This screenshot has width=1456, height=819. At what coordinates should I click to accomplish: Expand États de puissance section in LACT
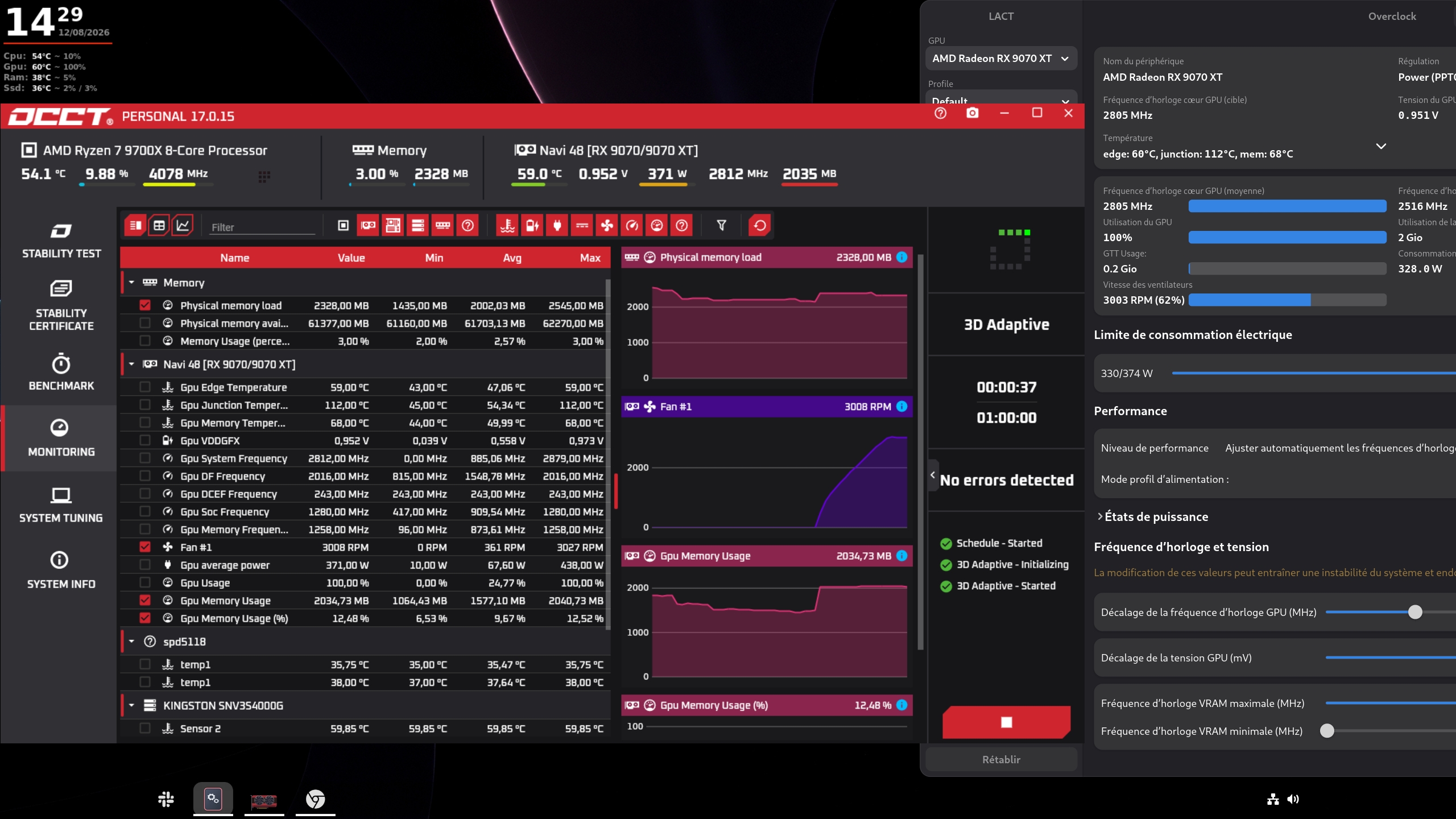pos(1152,516)
